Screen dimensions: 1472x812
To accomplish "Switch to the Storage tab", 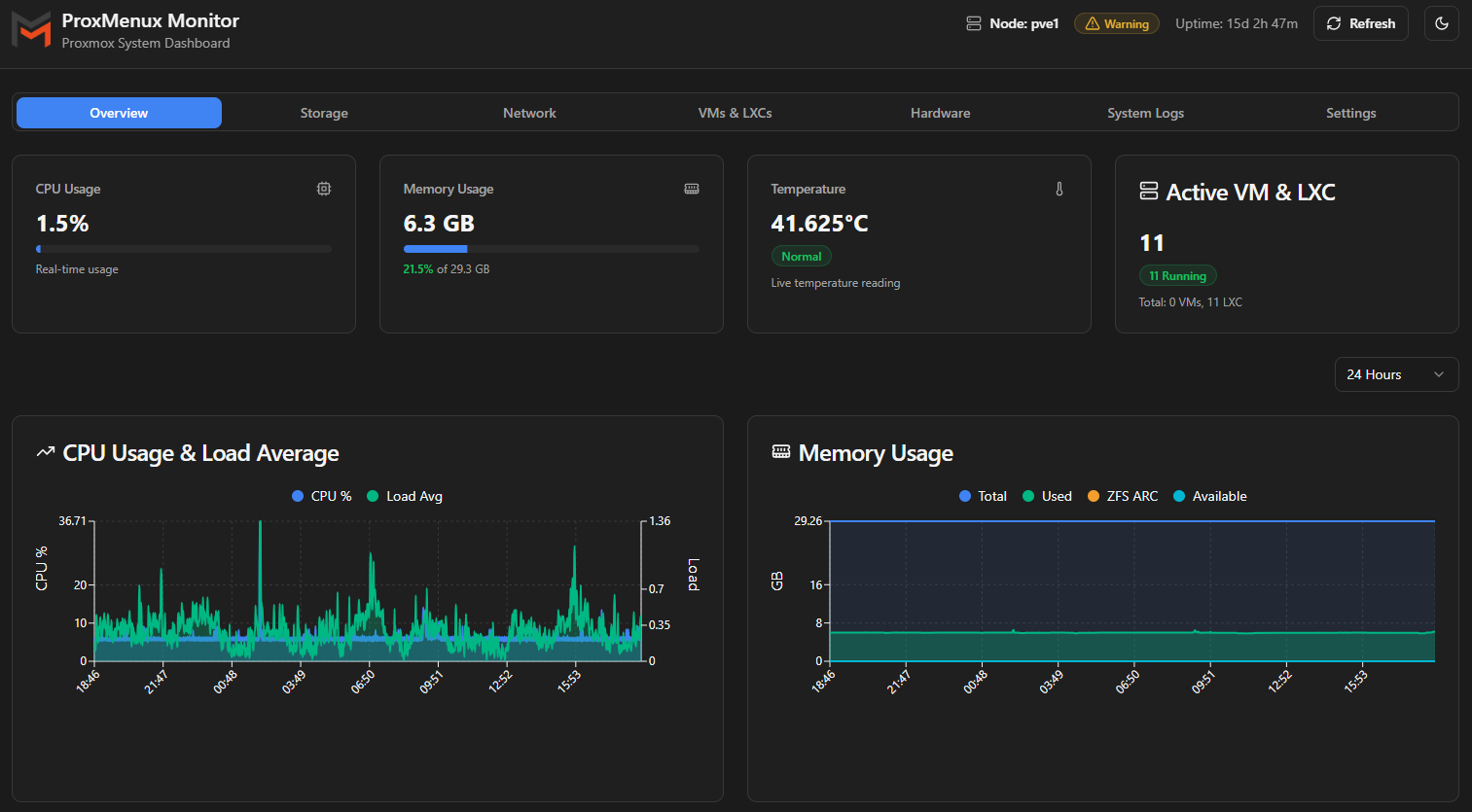I will (x=324, y=113).
